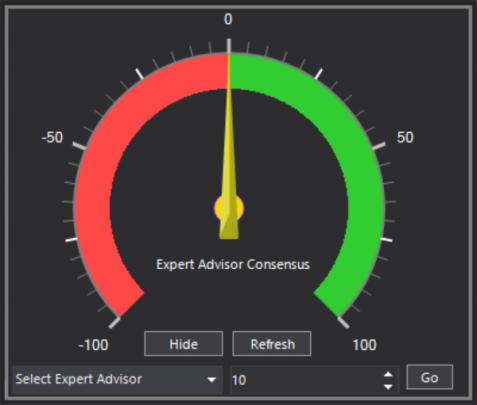The height and width of the screenshot is (405, 477).
Task: Click the Expert Advisor Consensus caption
Action: [x=233, y=264]
